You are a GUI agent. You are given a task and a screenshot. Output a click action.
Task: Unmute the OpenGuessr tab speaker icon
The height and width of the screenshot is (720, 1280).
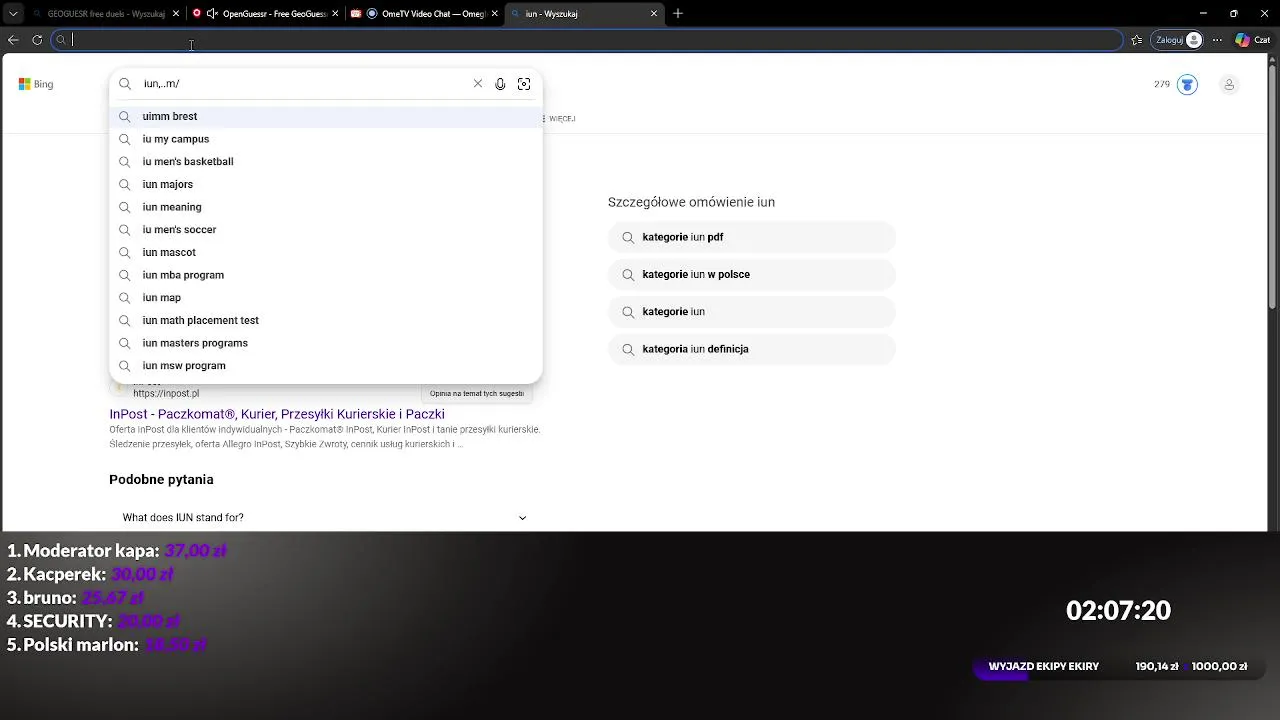coord(212,14)
